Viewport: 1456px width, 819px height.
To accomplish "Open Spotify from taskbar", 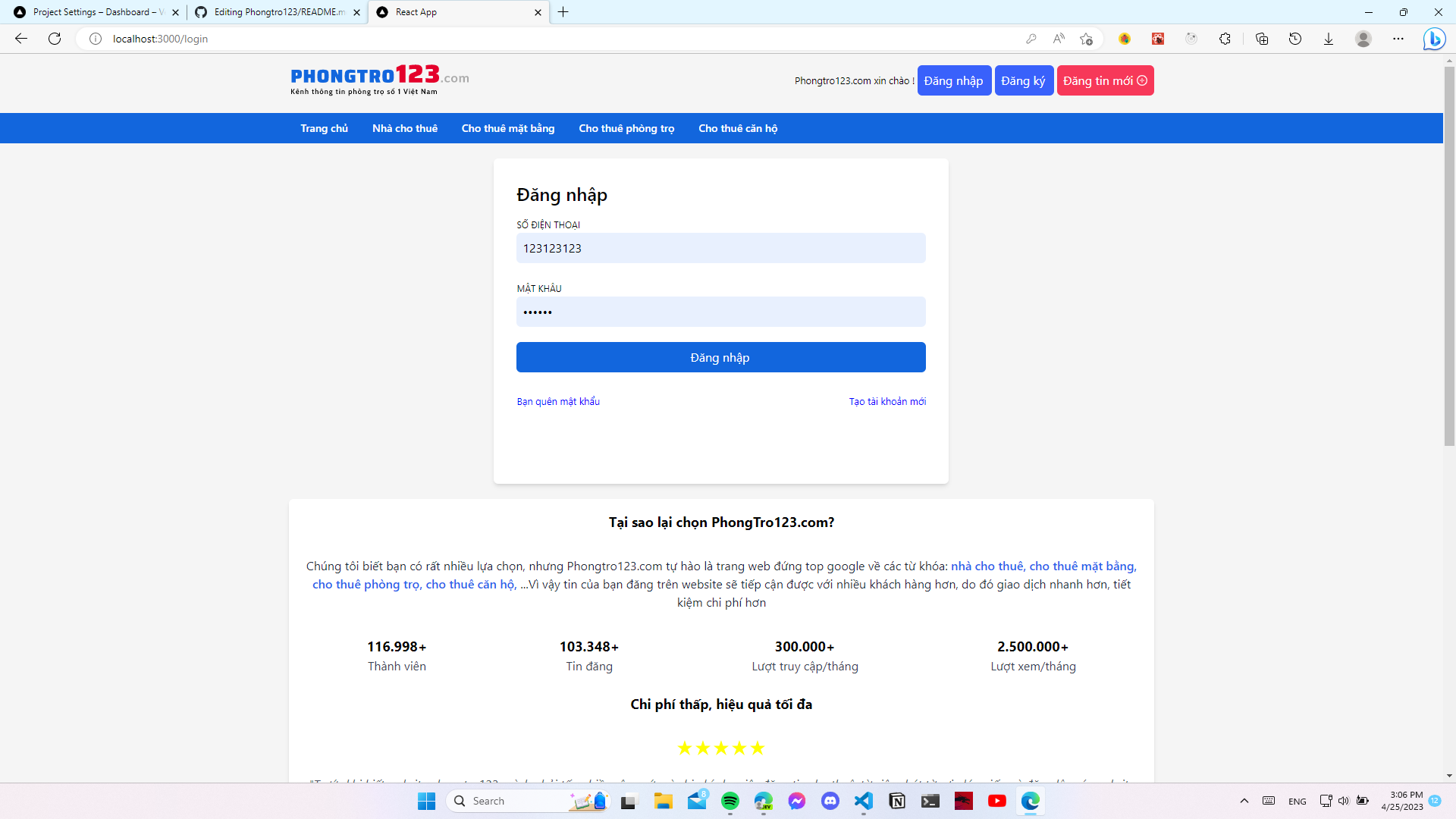I will [x=730, y=801].
